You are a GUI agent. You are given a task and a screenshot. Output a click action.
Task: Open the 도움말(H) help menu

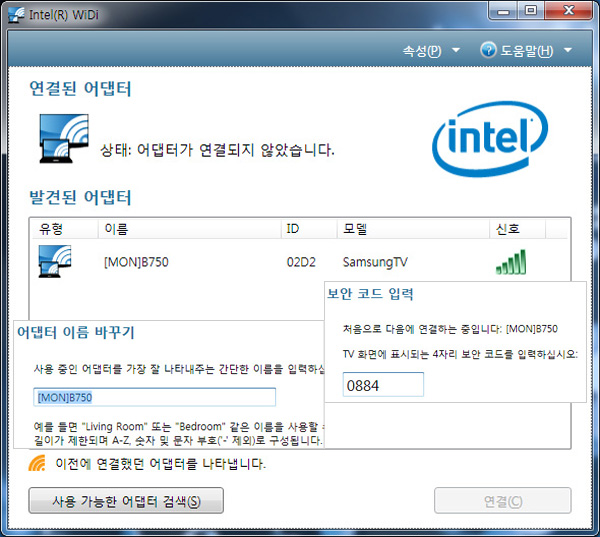(x=527, y=51)
